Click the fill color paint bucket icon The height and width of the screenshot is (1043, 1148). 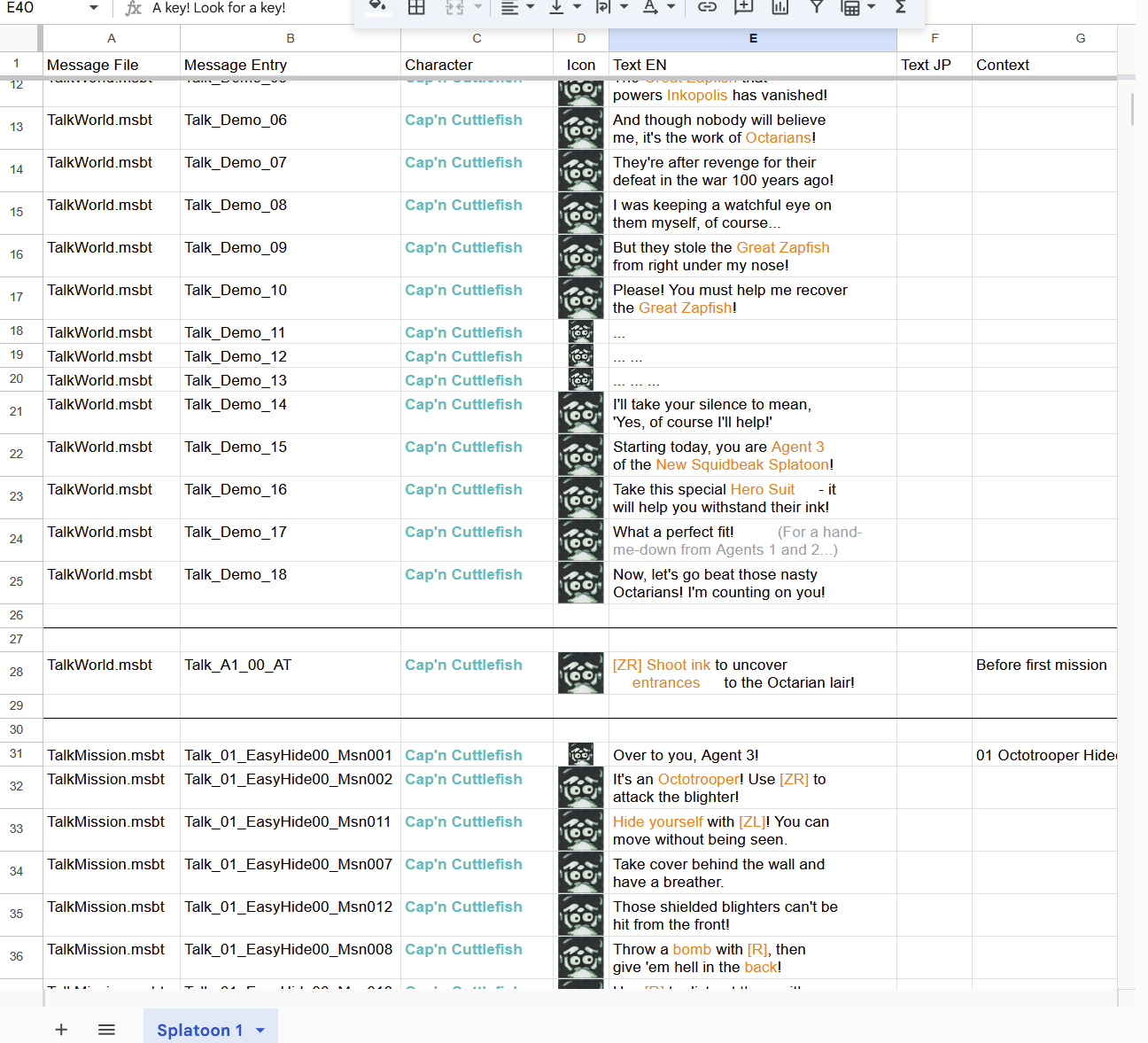pos(378,7)
